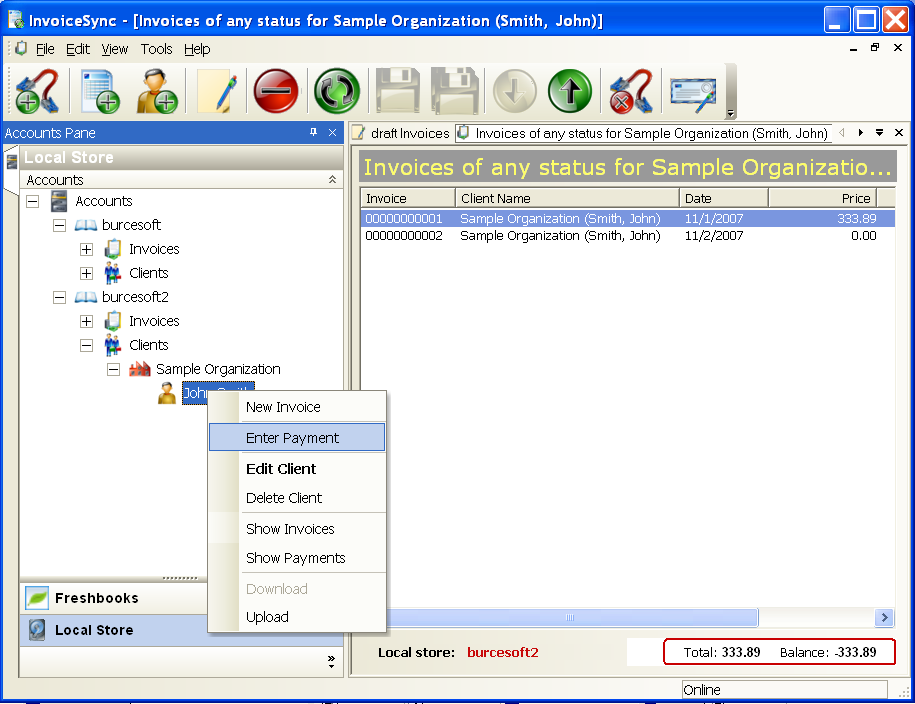915x704 pixels.
Task: Click the Invoices icon under burcesoft
Action: coord(113,249)
